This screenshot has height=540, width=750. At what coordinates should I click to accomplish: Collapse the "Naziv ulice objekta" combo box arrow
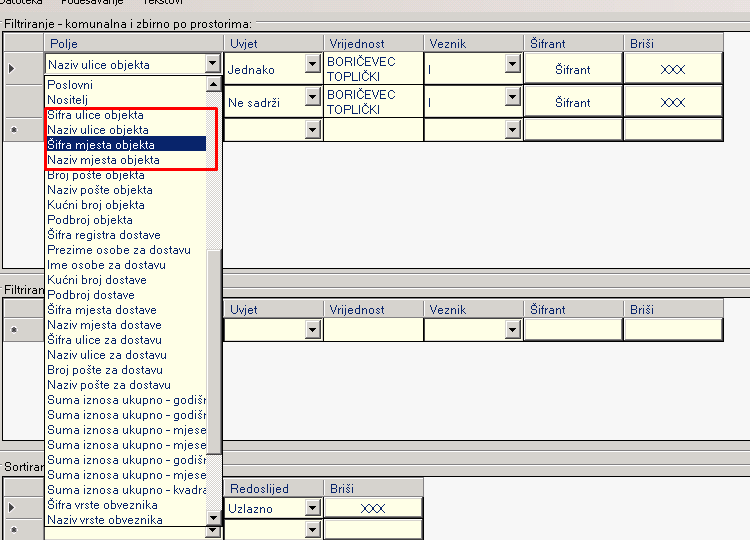click(212, 65)
